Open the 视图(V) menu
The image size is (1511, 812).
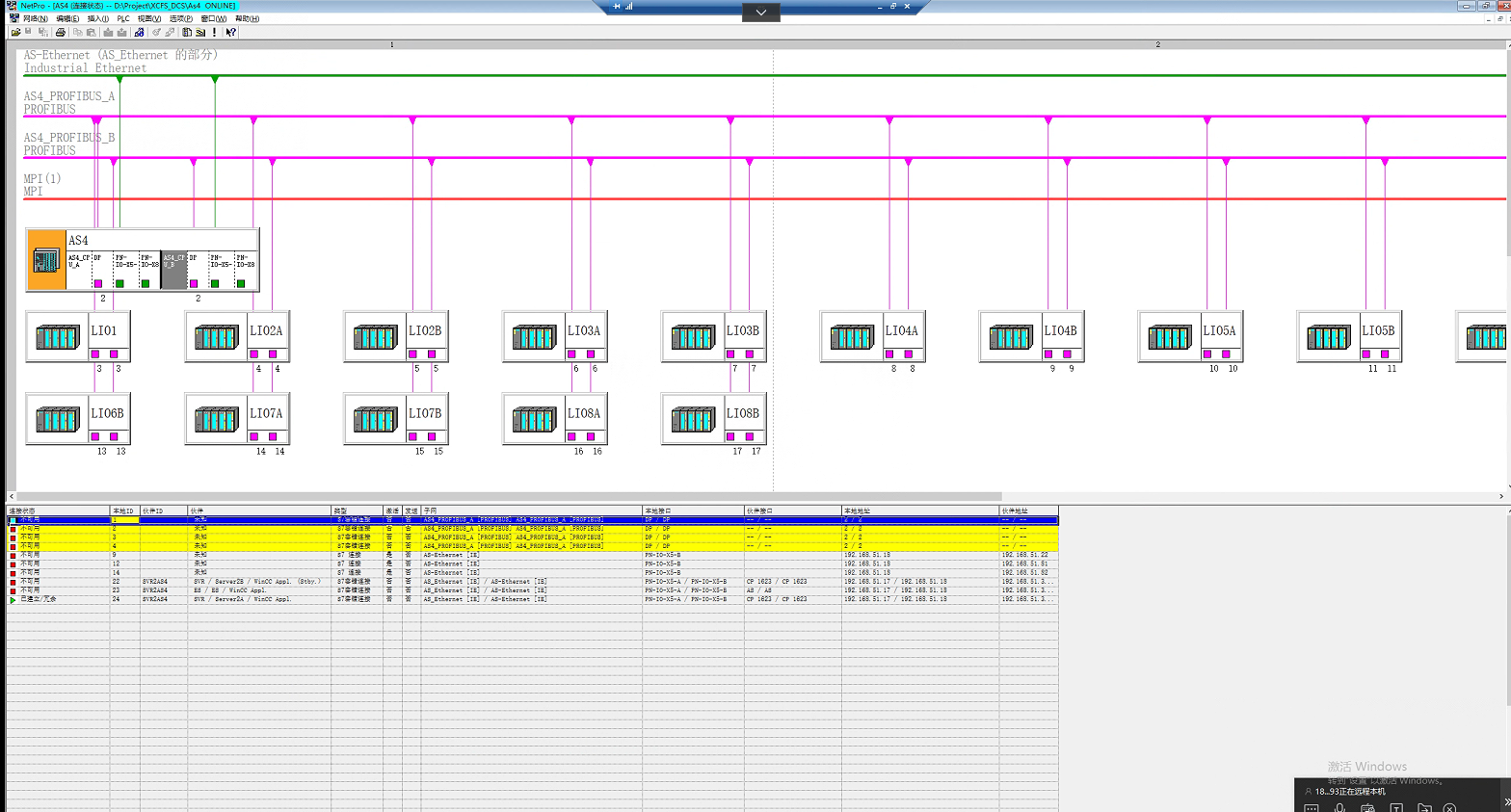(149, 18)
